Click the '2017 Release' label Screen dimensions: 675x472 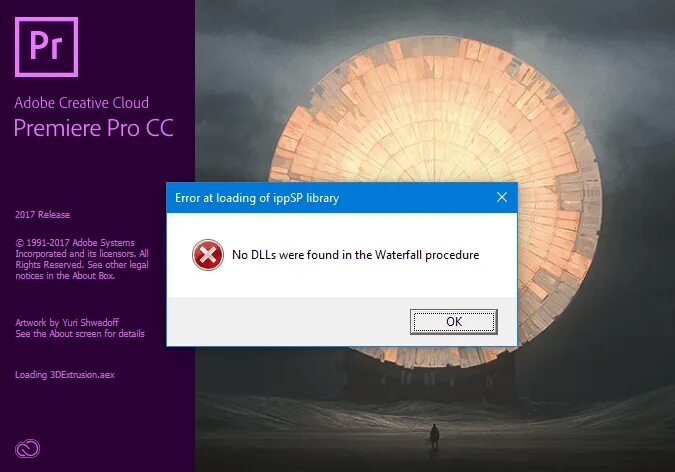pos(43,214)
